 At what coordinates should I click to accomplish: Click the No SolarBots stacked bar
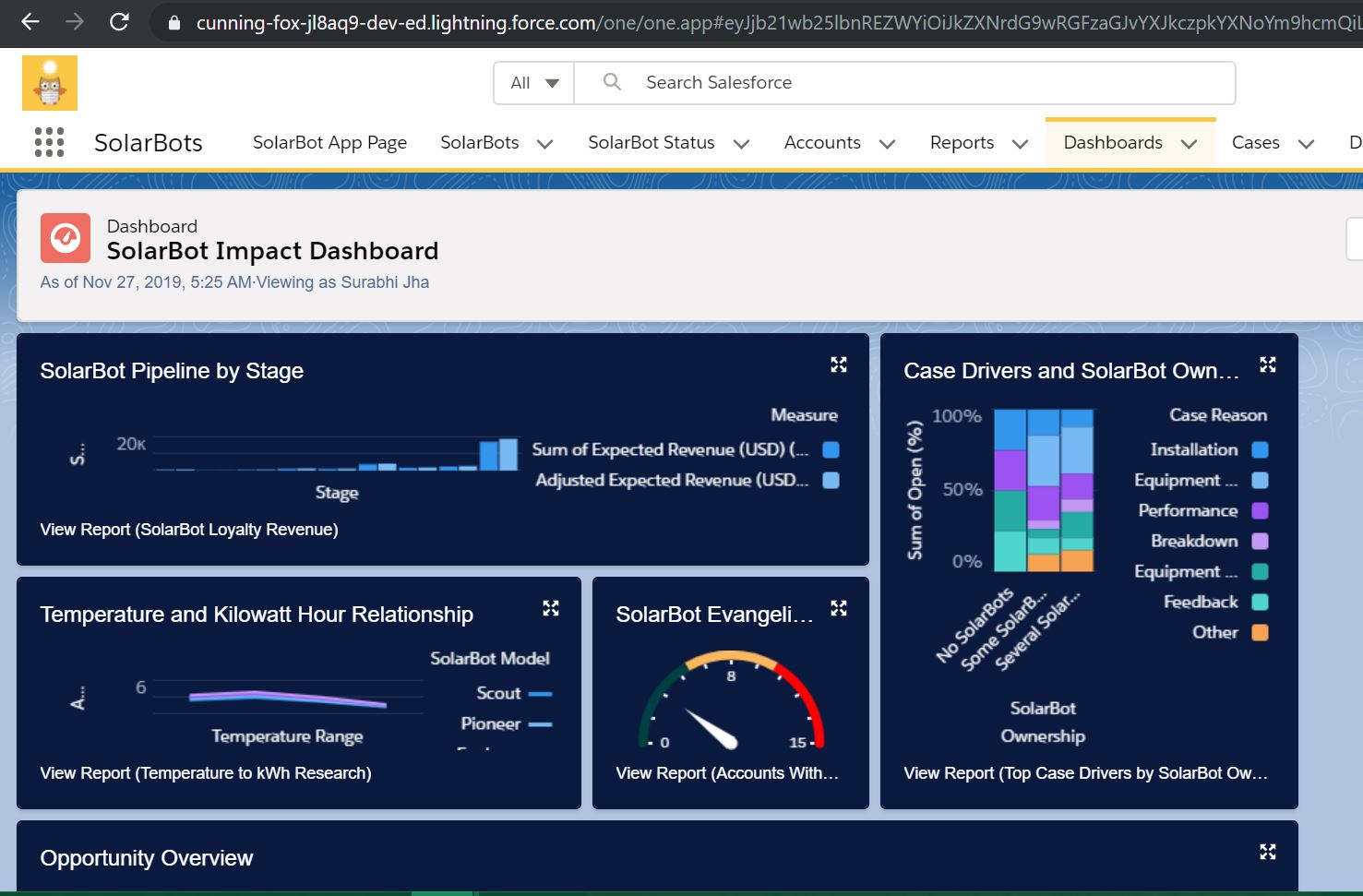(1010, 491)
